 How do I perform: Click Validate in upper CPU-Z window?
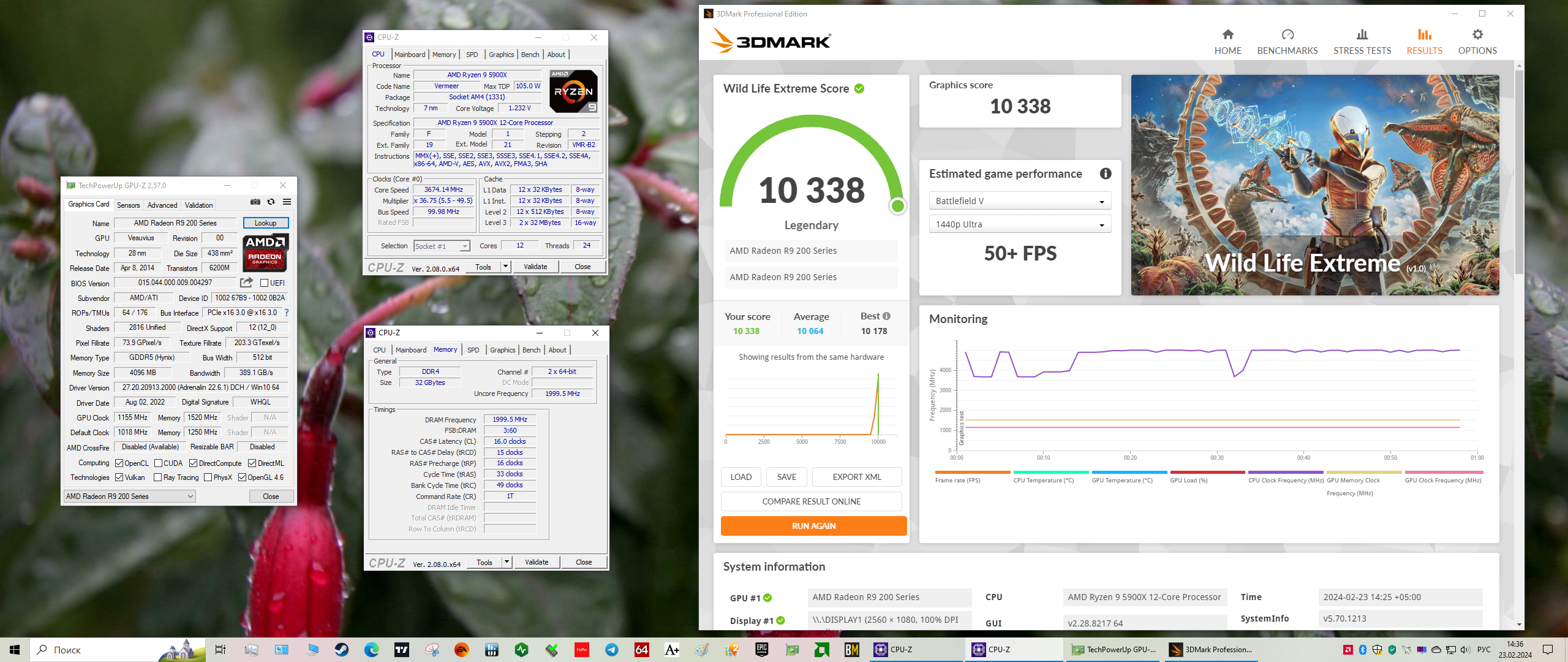click(535, 267)
